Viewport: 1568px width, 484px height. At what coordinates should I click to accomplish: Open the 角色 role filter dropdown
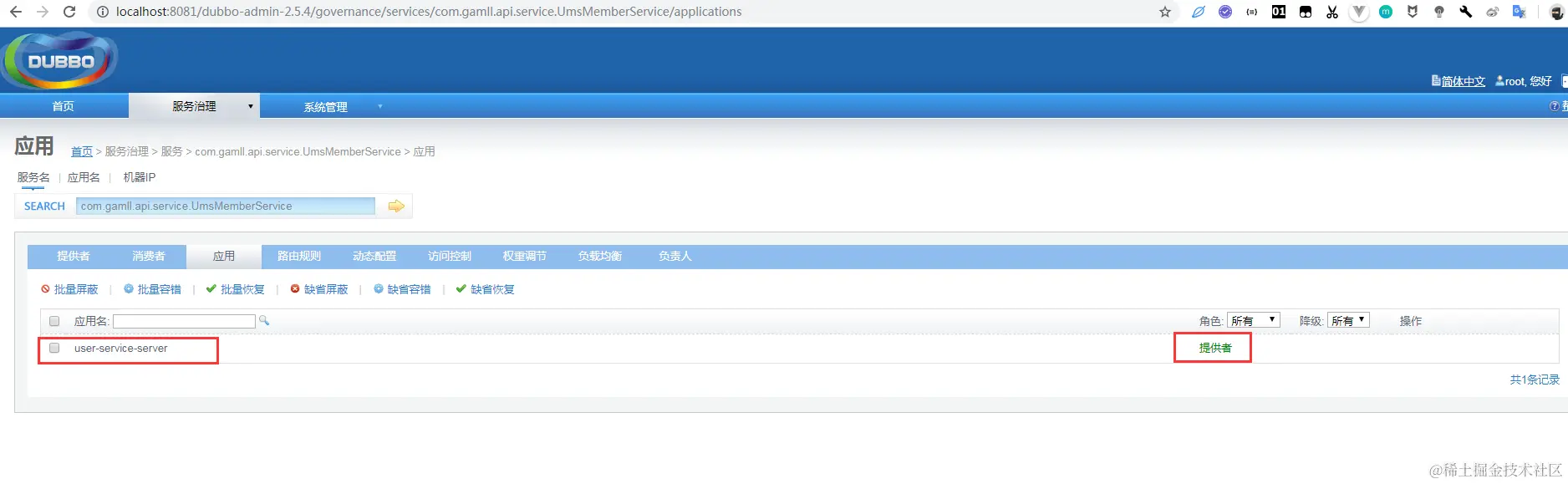tap(1254, 320)
